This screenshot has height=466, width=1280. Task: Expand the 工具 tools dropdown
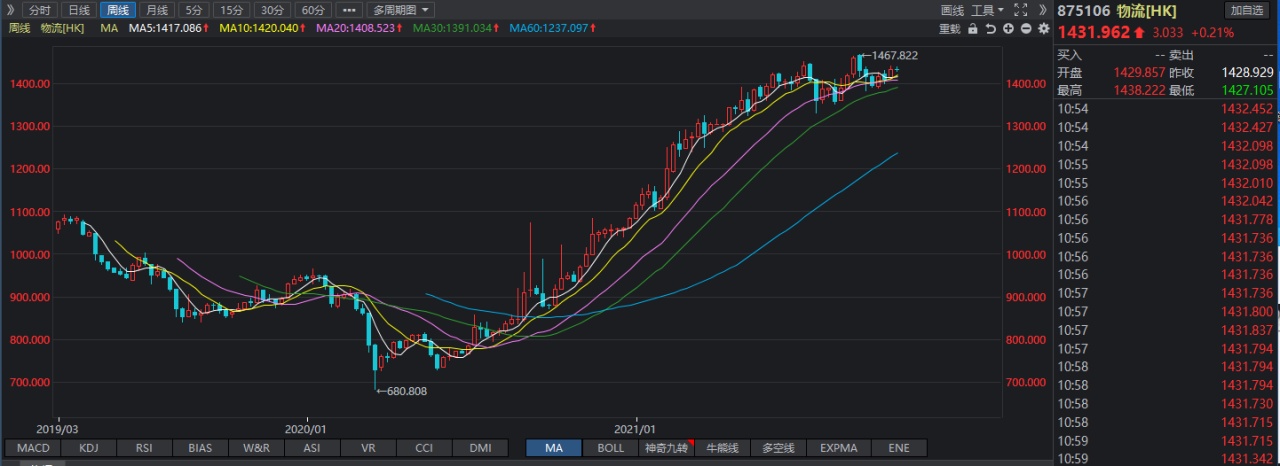tap(987, 10)
